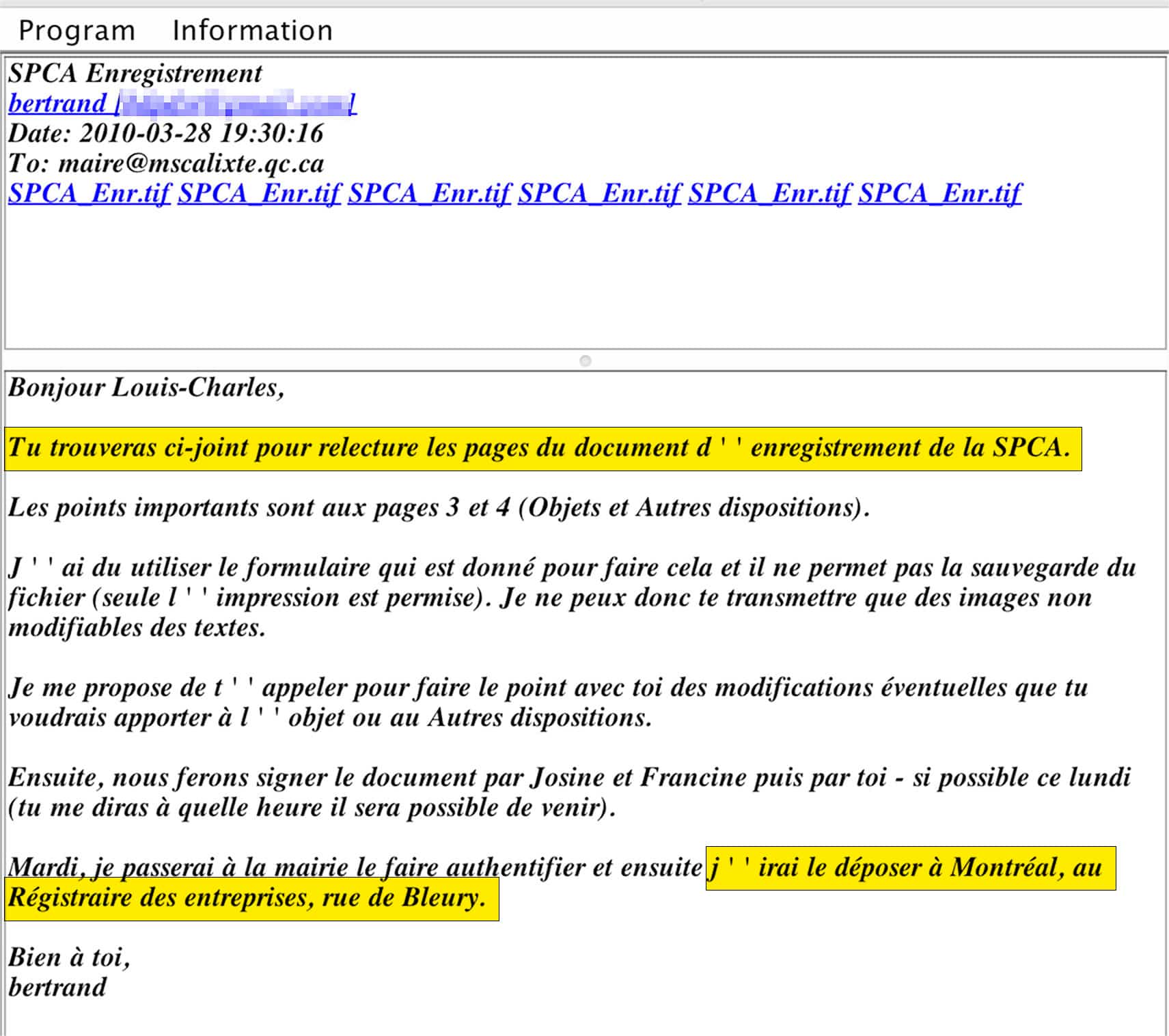The width and height of the screenshot is (1169, 1036).
Task: Open the fifth SPCA_Enr.tif attachment link
Action: click(769, 193)
